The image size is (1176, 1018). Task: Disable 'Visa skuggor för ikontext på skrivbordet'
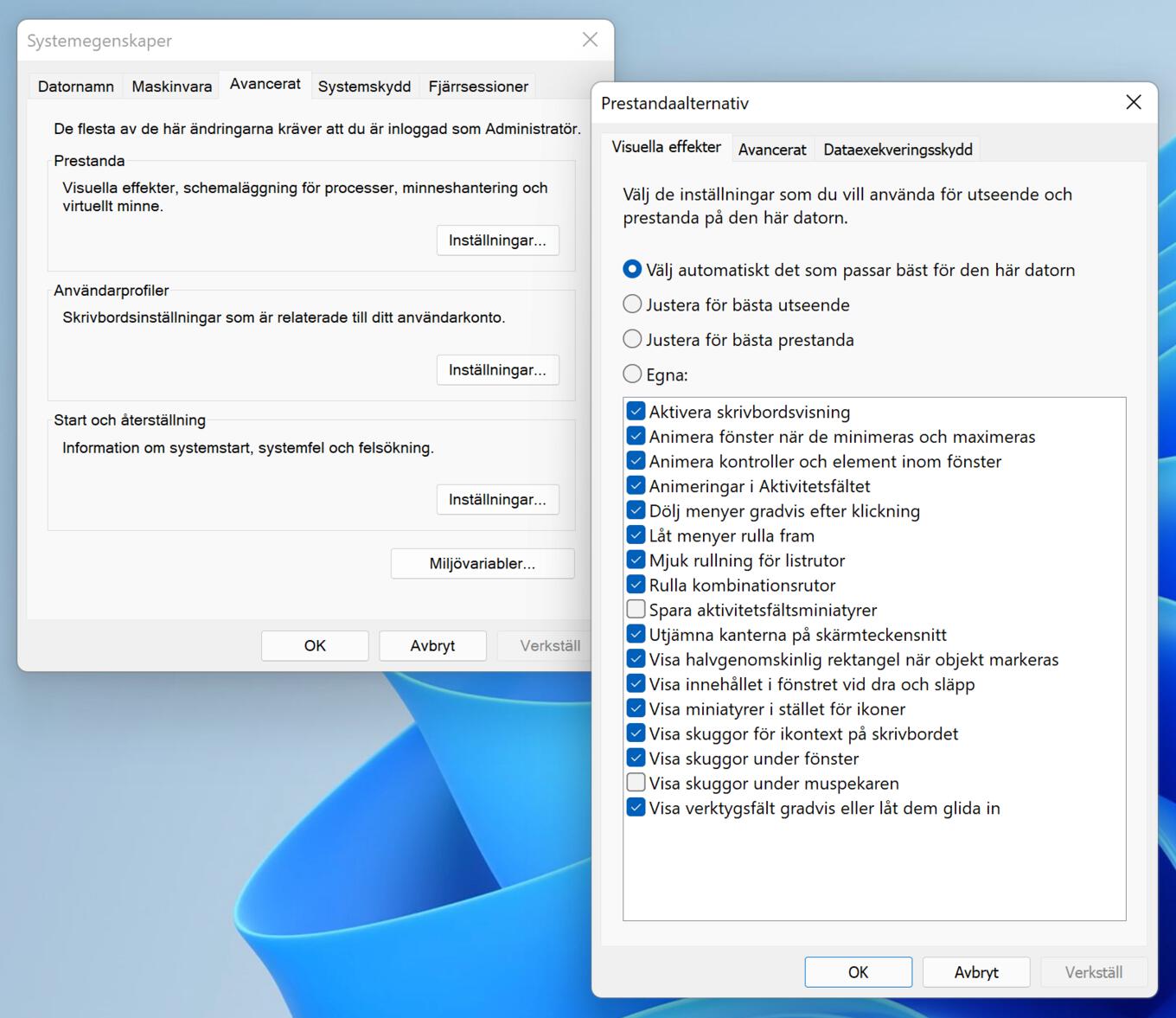pyautogui.click(x=636, y=733)
